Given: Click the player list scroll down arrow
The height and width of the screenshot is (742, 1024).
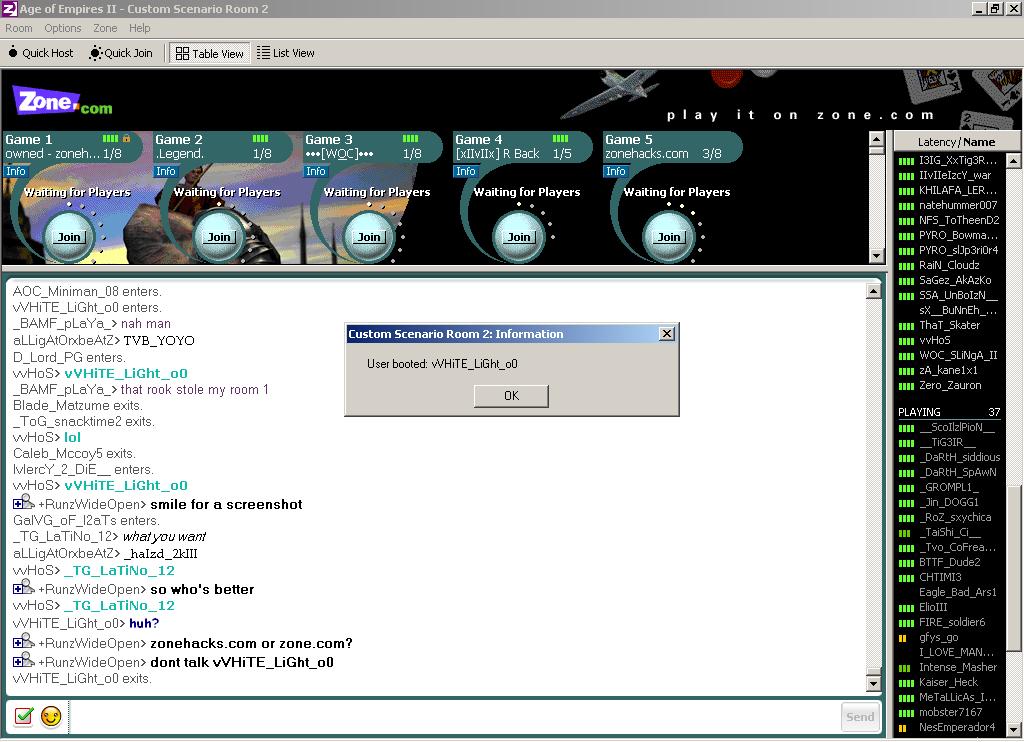Looking at the screenshot, I should click(x=1013, y=729).
